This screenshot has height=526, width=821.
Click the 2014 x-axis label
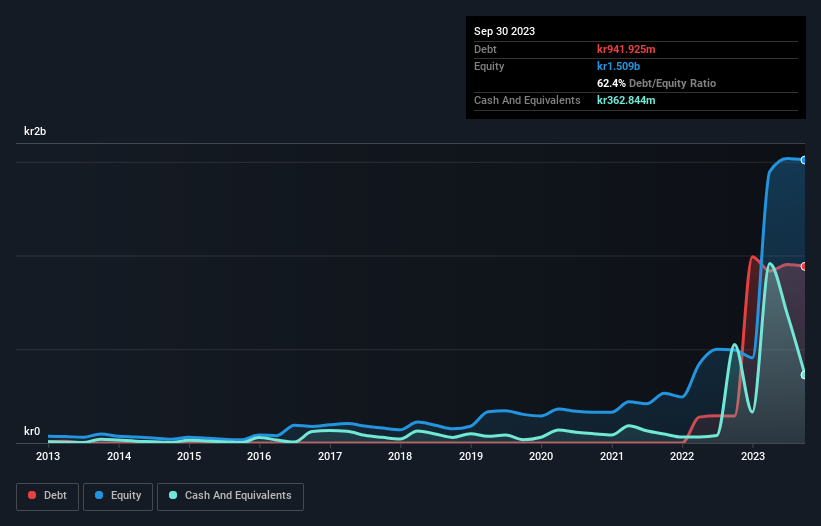point(119,456)
